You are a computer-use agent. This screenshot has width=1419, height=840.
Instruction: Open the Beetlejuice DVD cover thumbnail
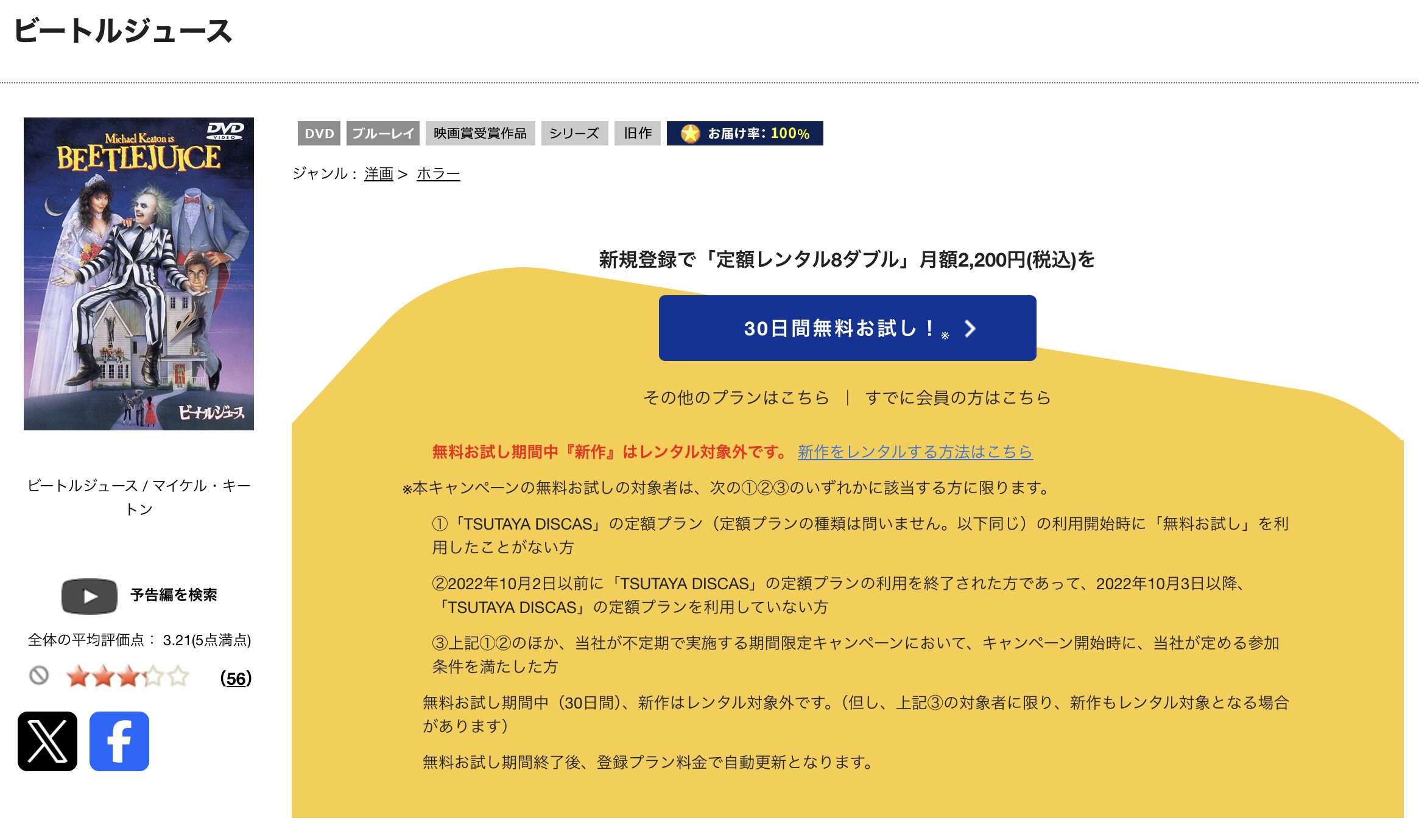(x=139, y=274)
